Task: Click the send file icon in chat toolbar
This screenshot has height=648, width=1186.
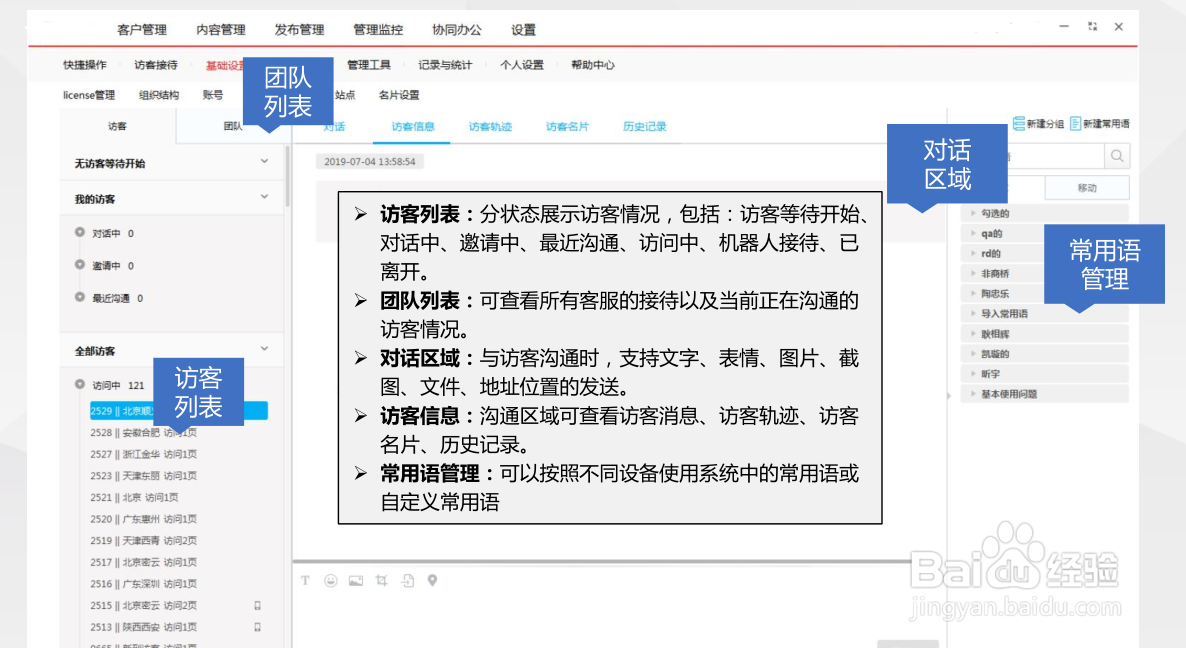Action: pos(407,580)
